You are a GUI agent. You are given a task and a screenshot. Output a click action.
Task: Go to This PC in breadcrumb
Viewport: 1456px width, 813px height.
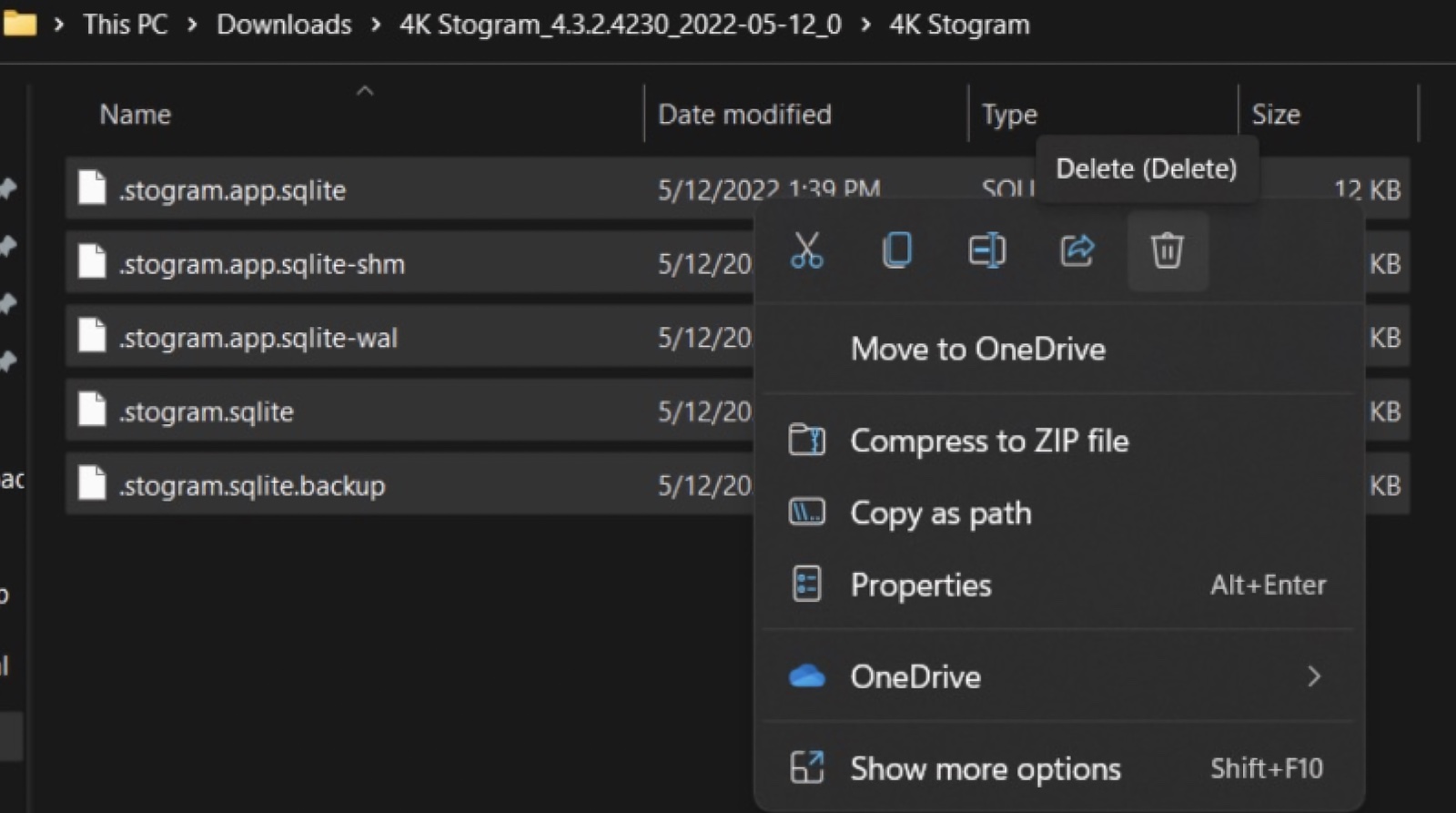coord(126,25)
